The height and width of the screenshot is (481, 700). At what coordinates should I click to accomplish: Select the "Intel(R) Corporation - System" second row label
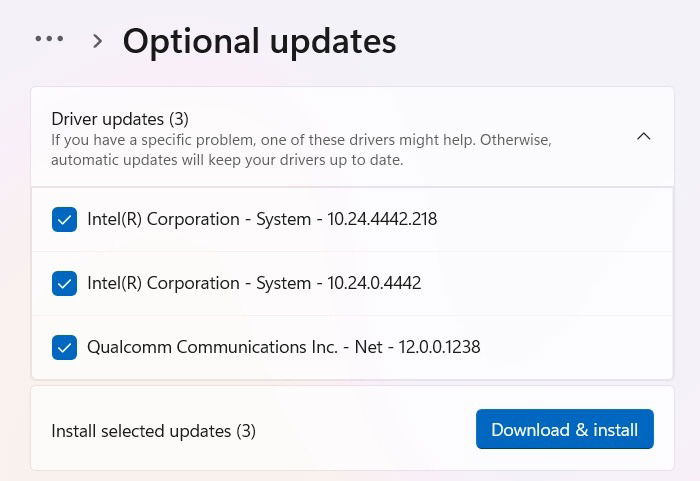(198, 283)
